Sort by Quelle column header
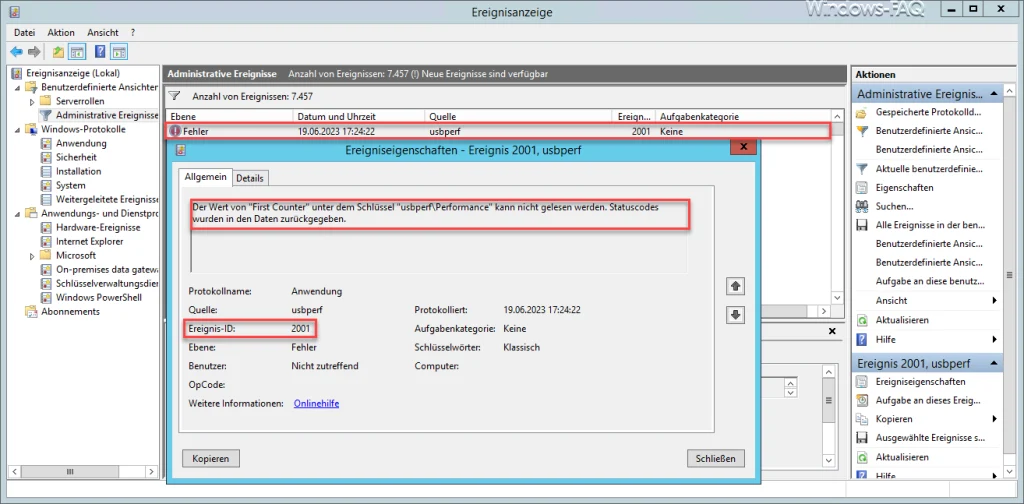The image size is (1024, 504). point(519,116)
